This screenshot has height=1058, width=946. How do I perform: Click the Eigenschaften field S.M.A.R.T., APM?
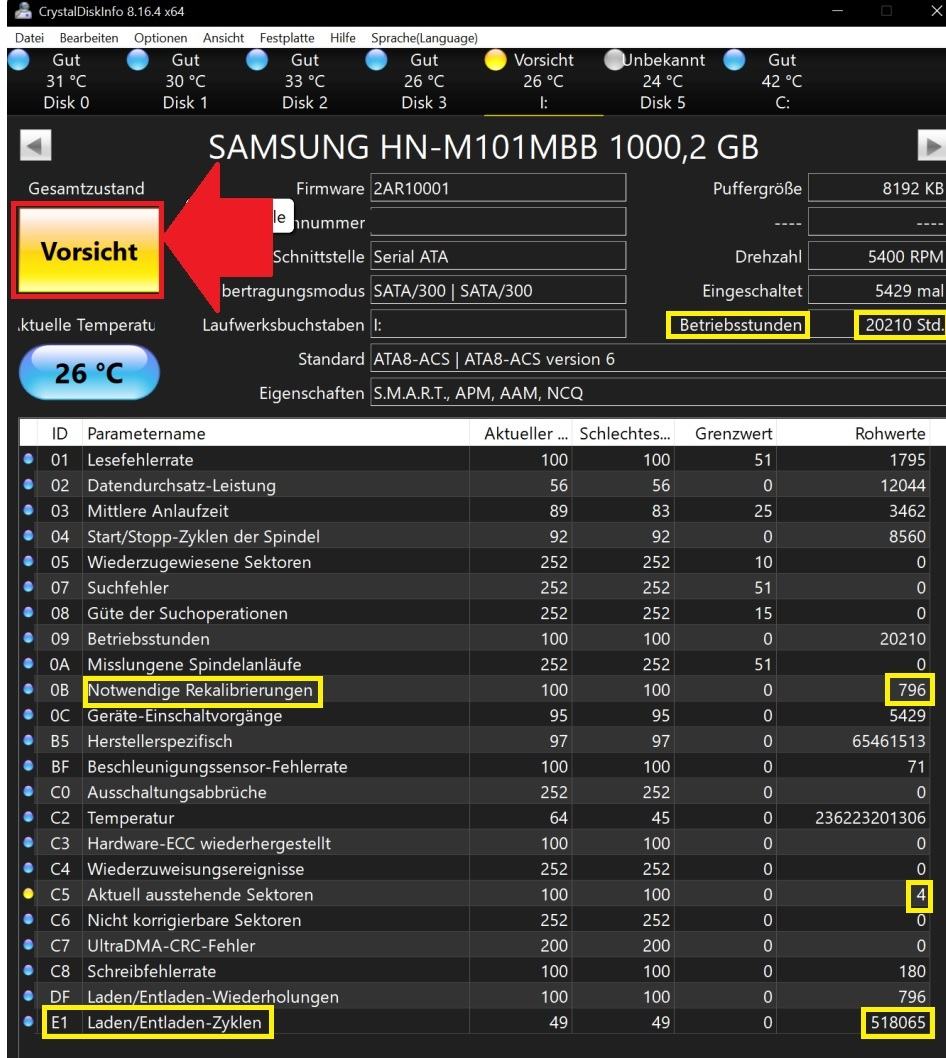(658, 393)
